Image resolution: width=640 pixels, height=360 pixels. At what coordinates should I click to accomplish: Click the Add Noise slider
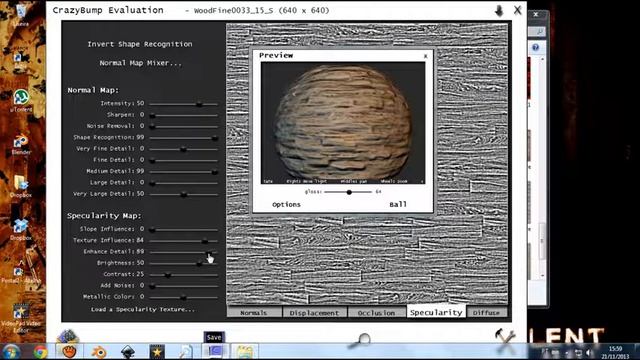183,286
